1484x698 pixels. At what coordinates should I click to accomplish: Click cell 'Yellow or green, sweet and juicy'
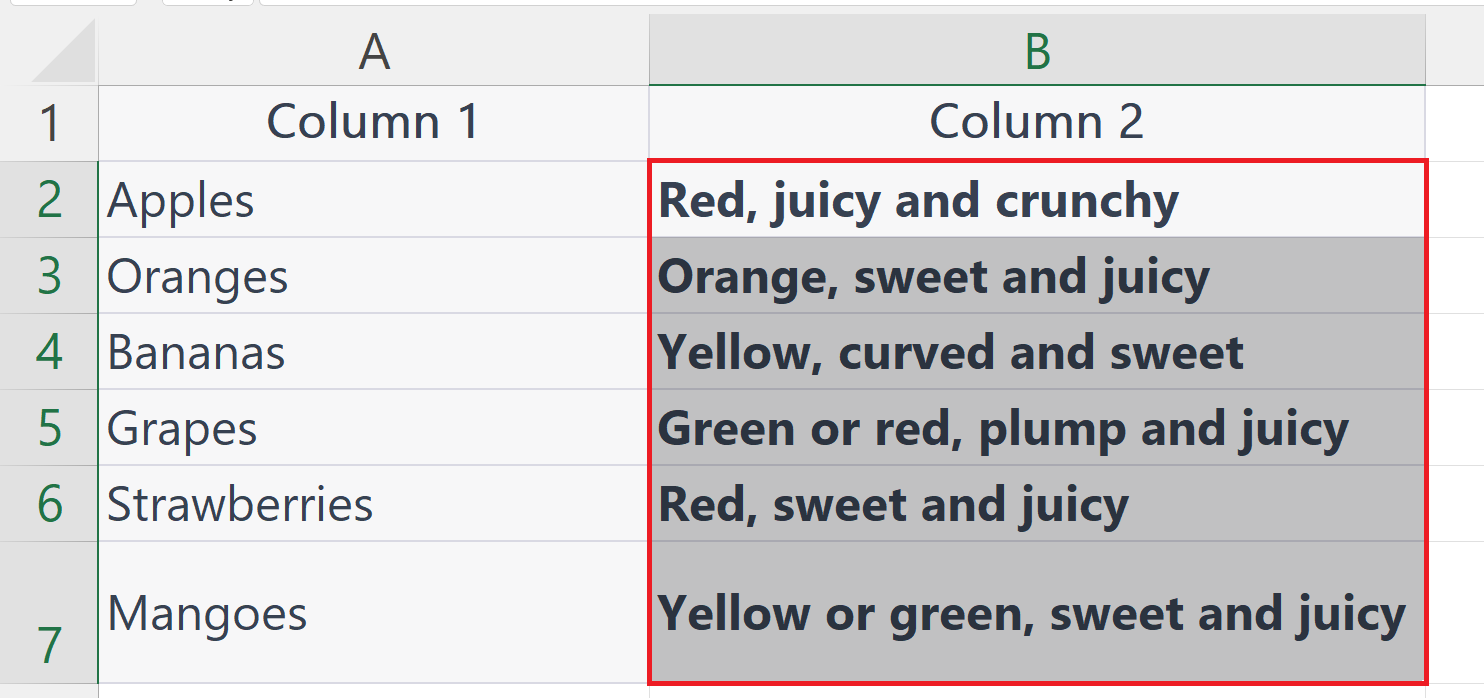pyautogui.click(x=1037, y=613)
